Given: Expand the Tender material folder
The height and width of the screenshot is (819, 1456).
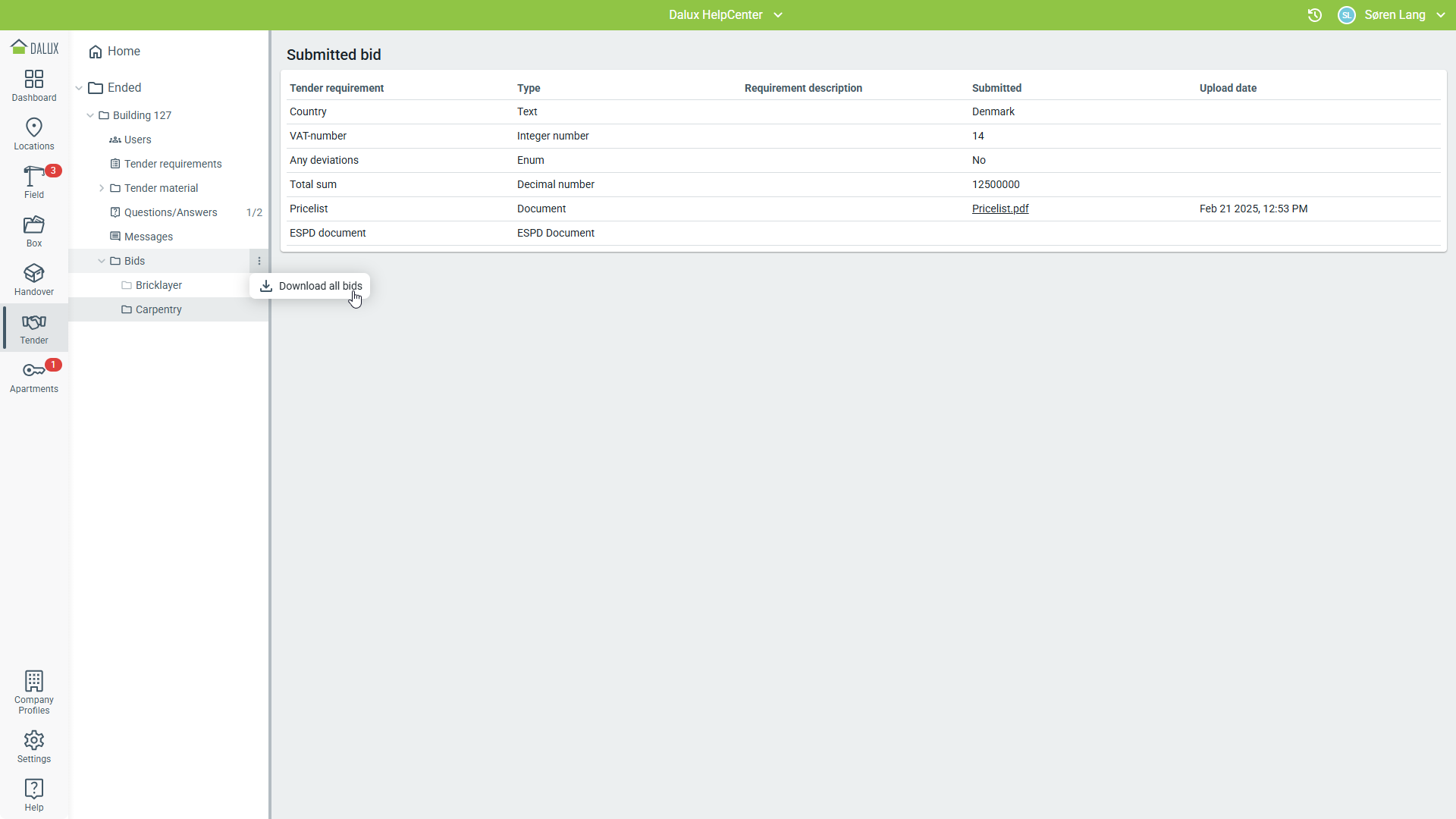Looking at the screenshot, I should 102,188.
